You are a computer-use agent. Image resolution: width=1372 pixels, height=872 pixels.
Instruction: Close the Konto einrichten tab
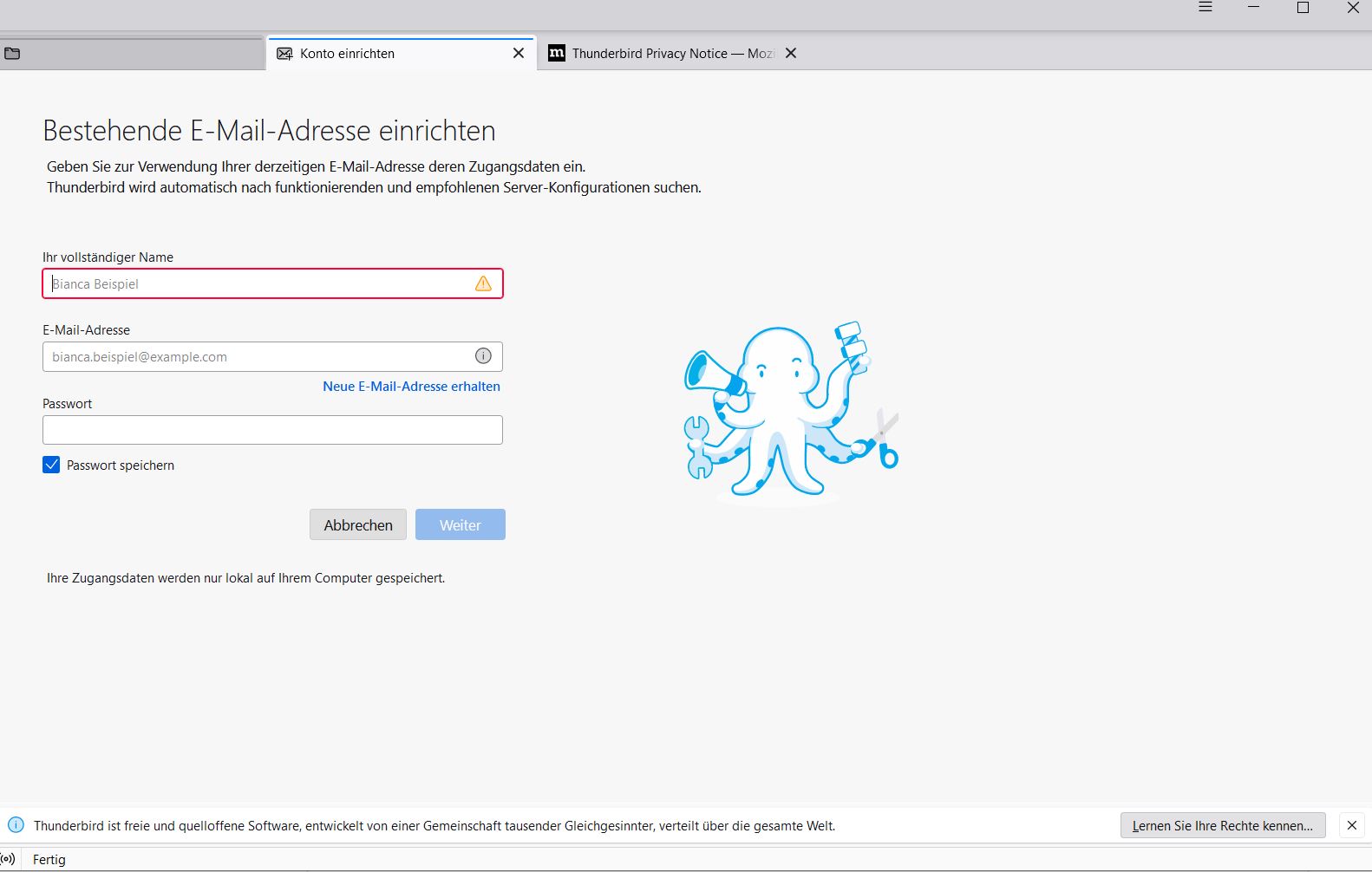(x=519, y=53)
